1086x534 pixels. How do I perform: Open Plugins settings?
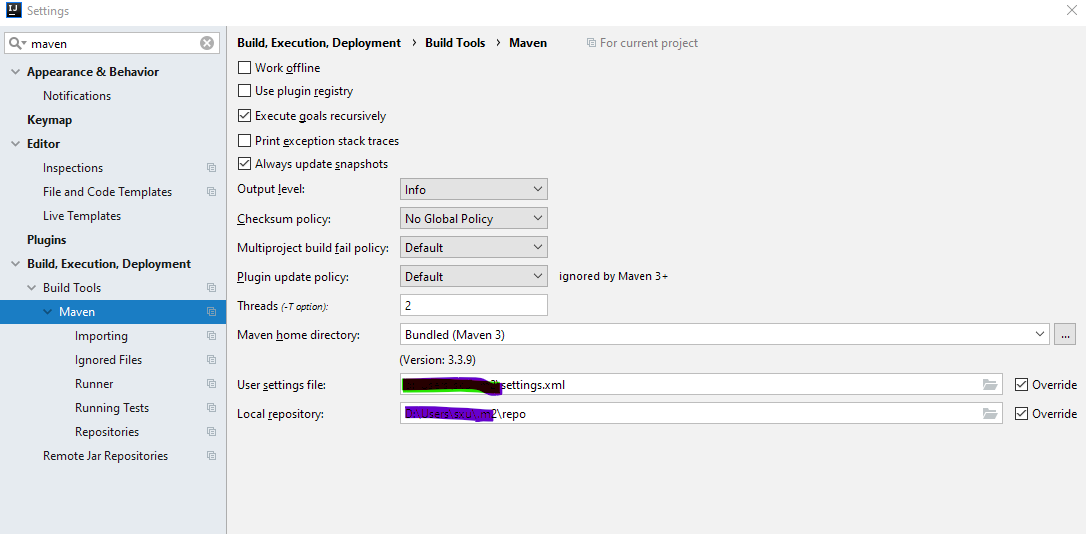point(46,240)
